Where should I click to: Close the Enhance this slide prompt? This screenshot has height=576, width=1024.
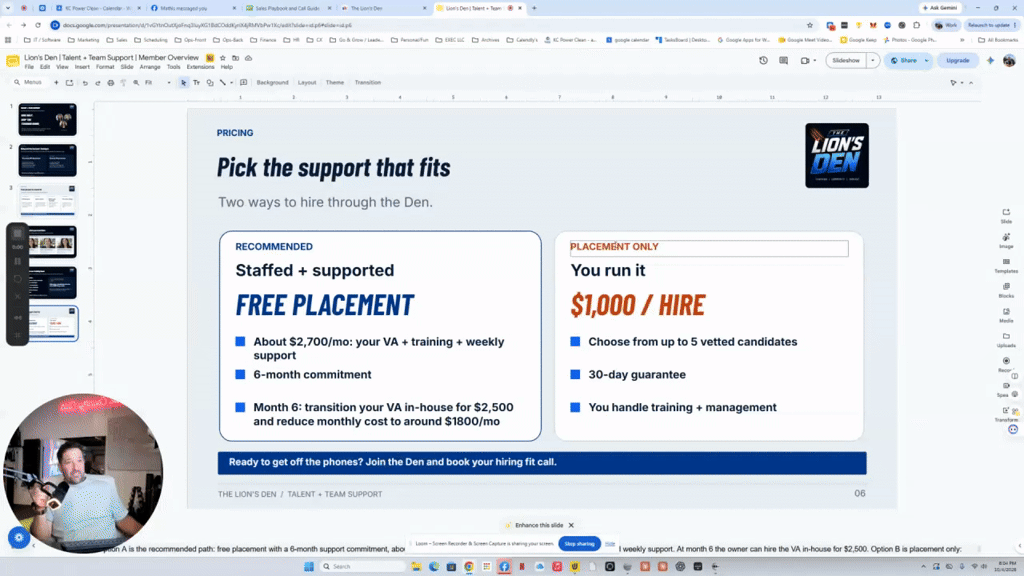(x=571, y=525)
